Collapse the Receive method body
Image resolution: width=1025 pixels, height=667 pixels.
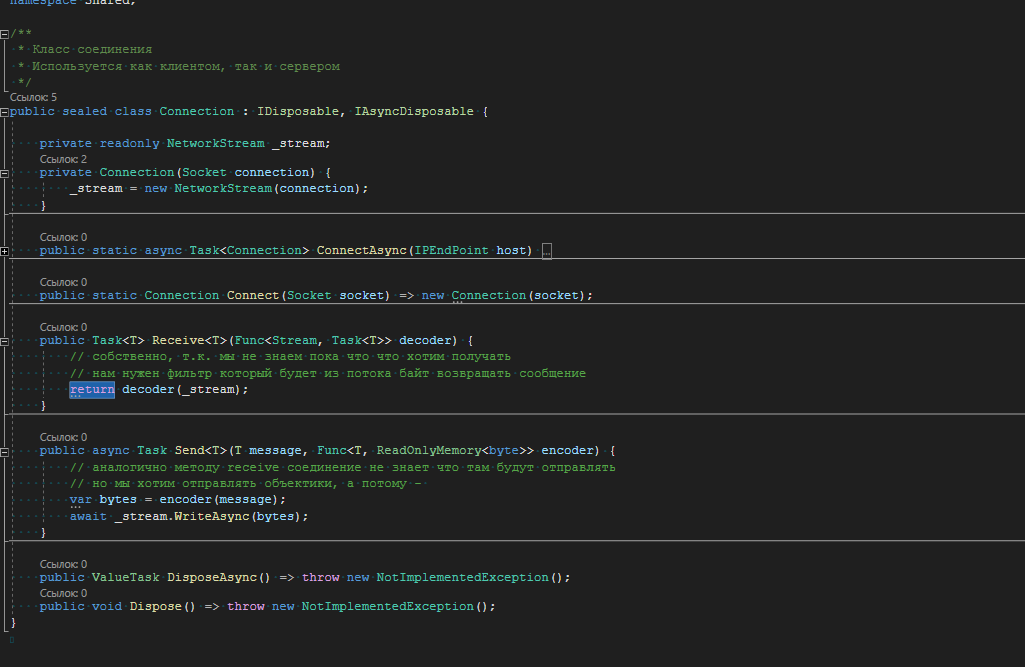pyautogui.click(x=5, y=341)
